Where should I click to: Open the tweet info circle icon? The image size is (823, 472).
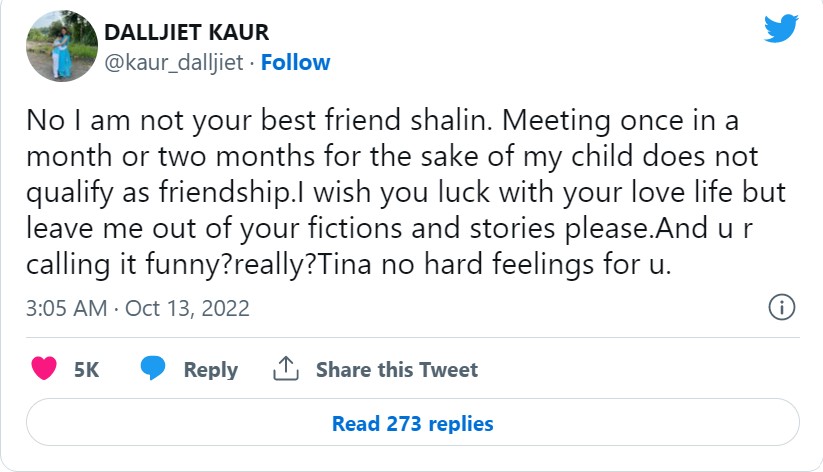point(781,307)
